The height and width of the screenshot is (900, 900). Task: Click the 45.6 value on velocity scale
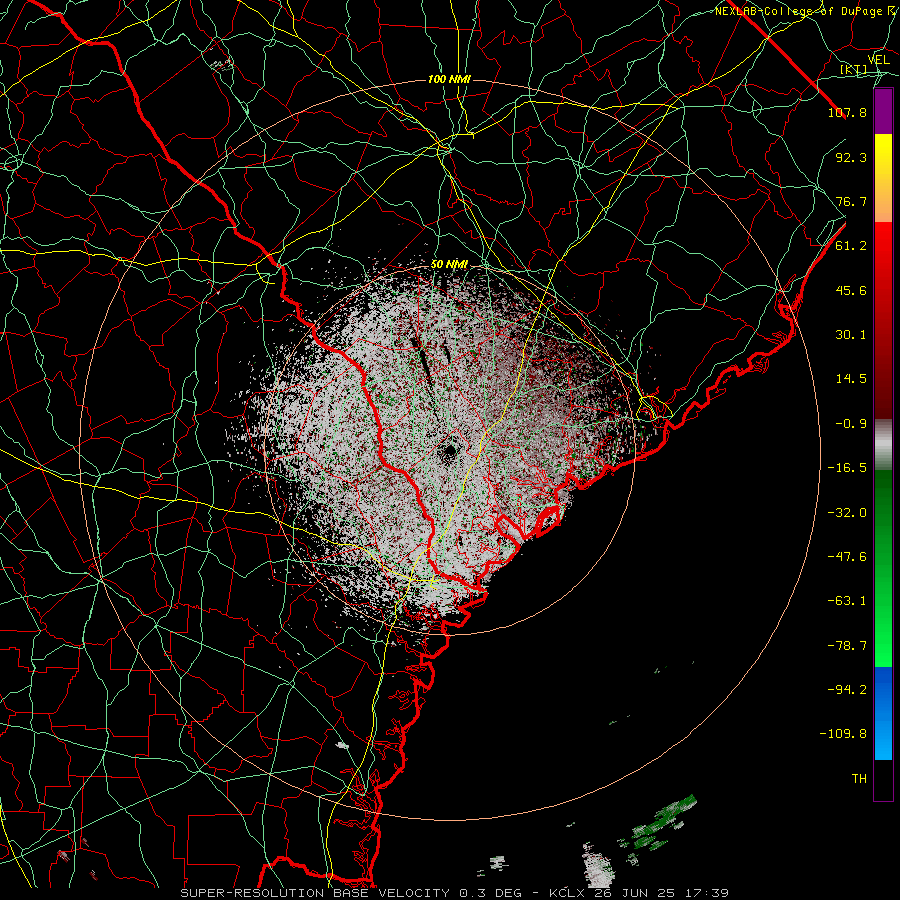[x=851, y=290]
